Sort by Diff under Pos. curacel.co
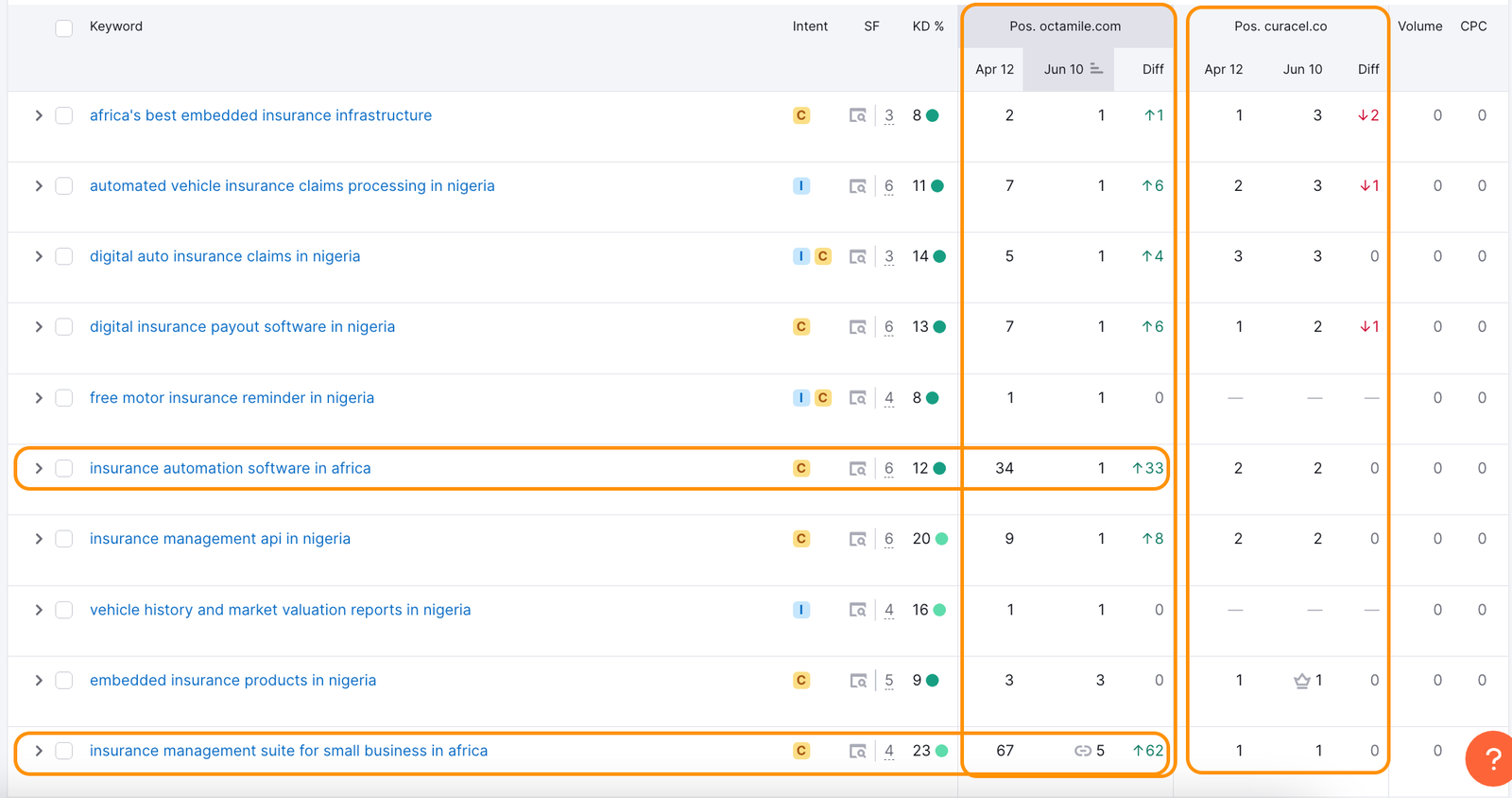This screenshot has height=798, width=1512. pos(1368,69)
